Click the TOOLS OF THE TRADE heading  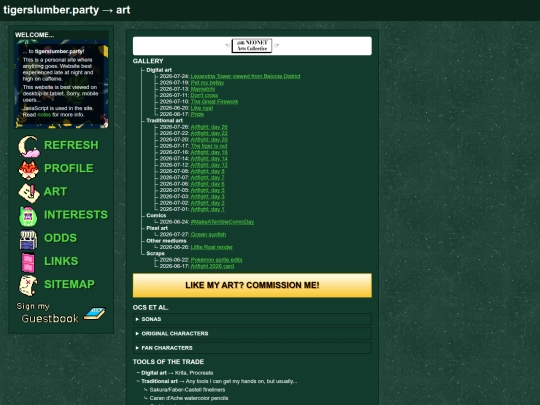pyautogui.click(x=168, y=362)
